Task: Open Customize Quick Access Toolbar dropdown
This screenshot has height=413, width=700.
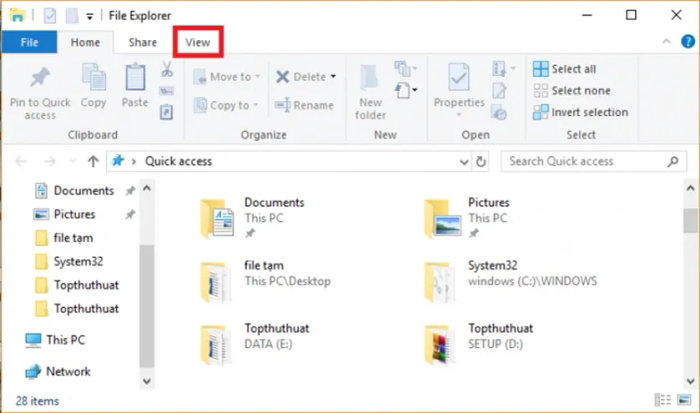Action: coord(90,17)
